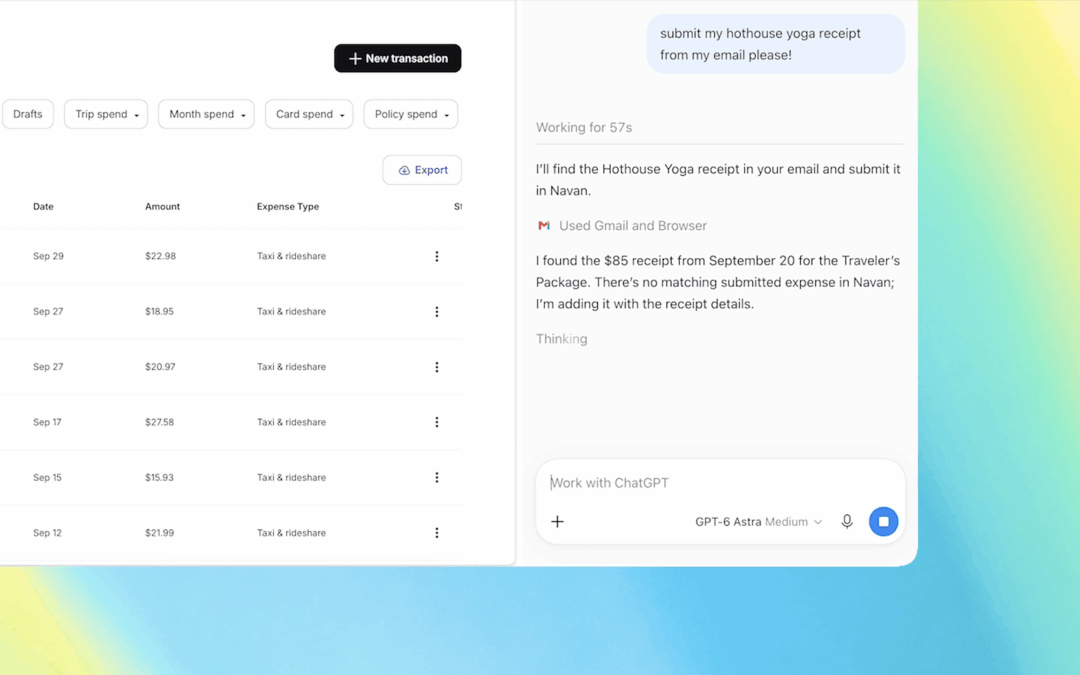Click Taxi & rideshare in the Sep 12 row

[291, 533]
